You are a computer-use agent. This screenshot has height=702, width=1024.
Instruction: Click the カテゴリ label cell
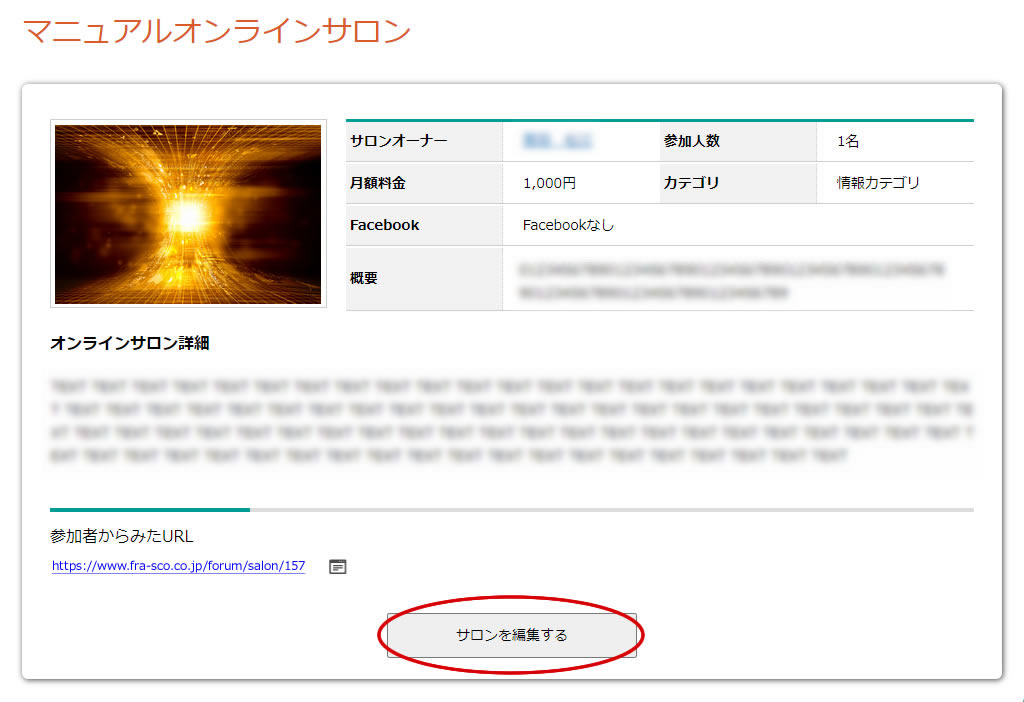(738, 183)
